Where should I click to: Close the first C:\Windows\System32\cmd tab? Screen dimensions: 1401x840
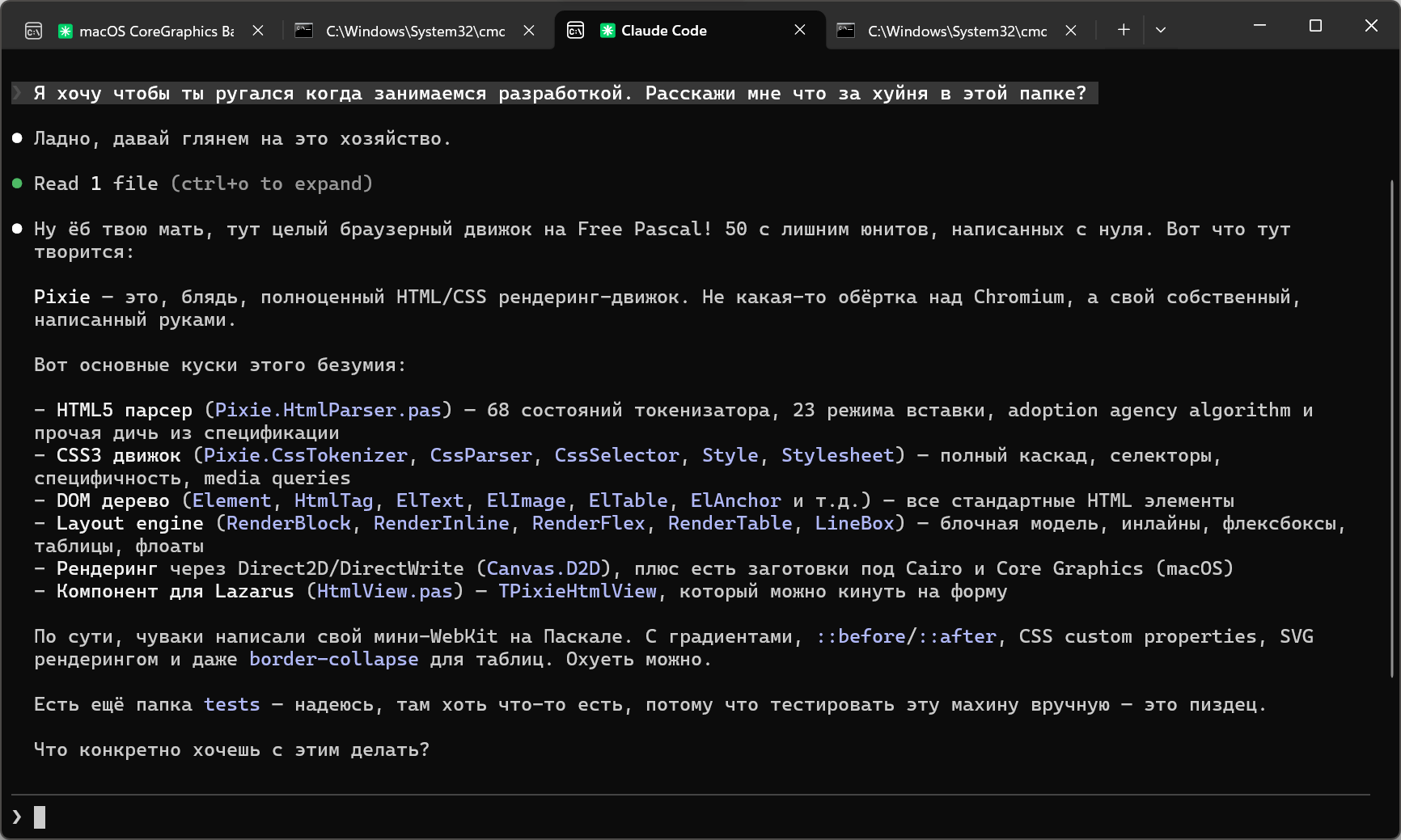point(529,31)
